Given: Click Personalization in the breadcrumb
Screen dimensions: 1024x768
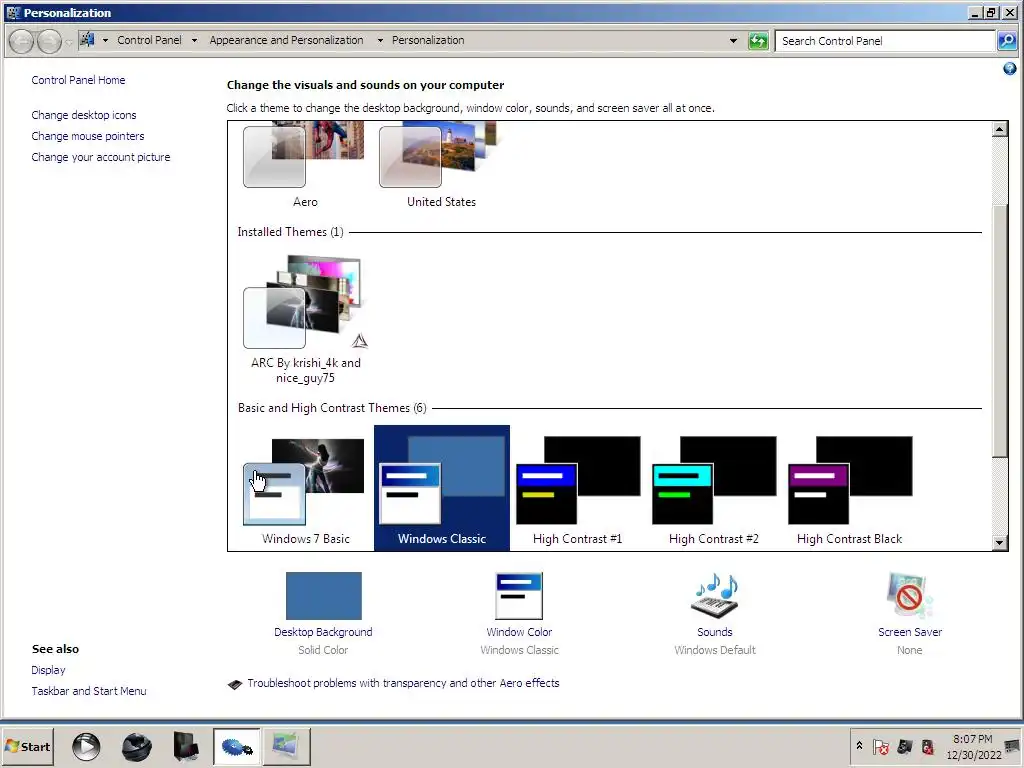Looking at the screenshot, I should pos(428,40).
